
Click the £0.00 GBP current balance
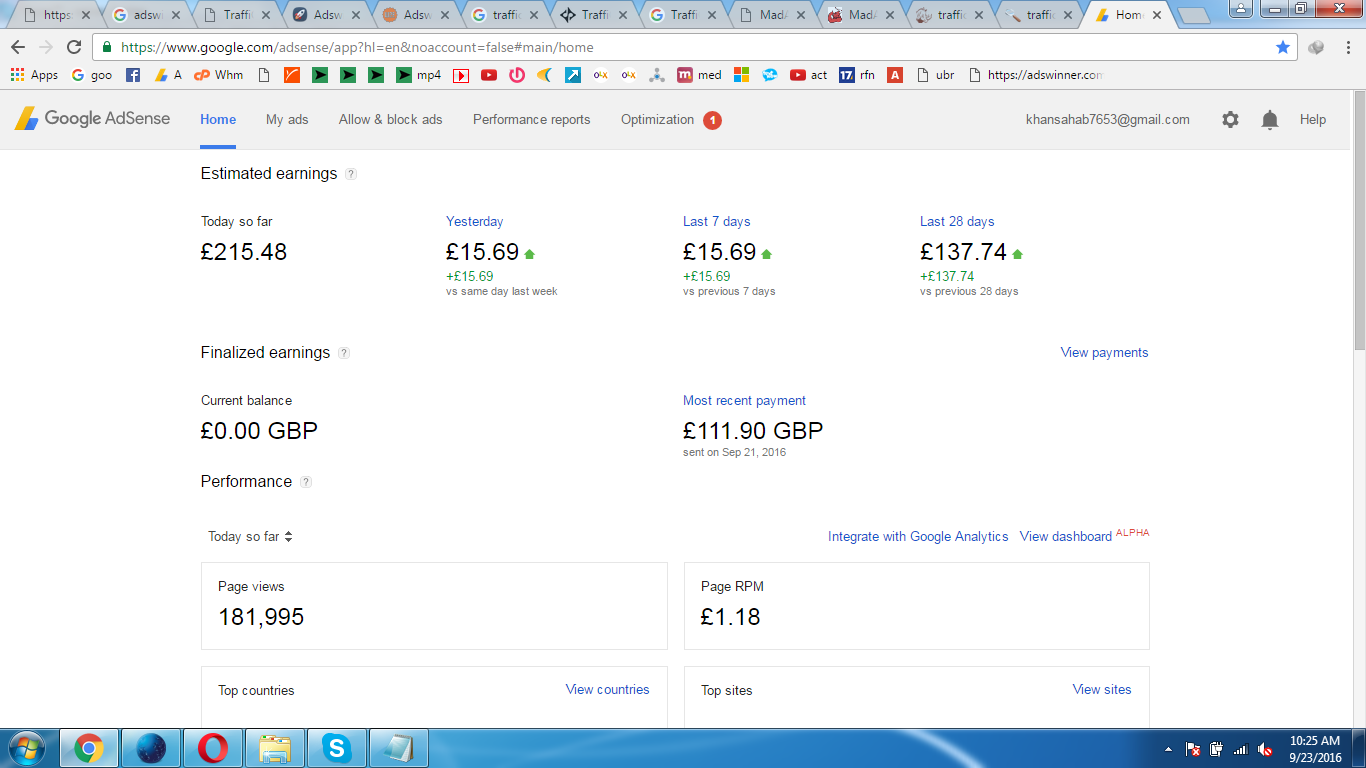pos(259,431)
